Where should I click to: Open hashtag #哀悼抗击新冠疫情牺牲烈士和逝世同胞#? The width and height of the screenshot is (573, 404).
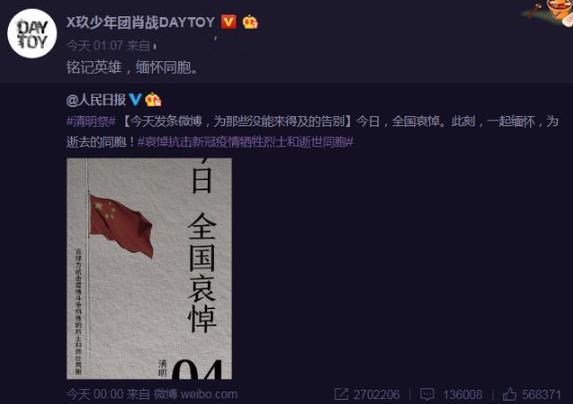[x=246, y=142]
